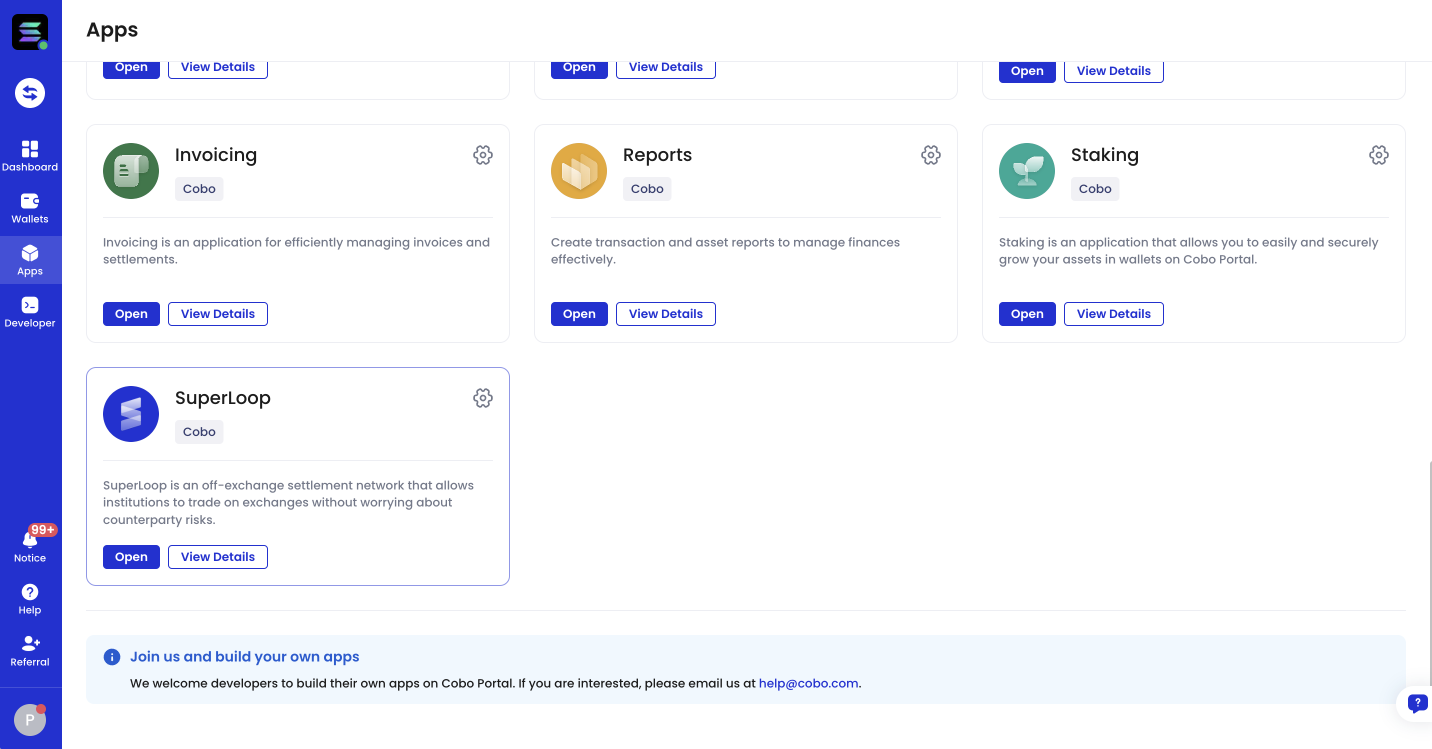Open settings gear for Reports app

[931, 155]
